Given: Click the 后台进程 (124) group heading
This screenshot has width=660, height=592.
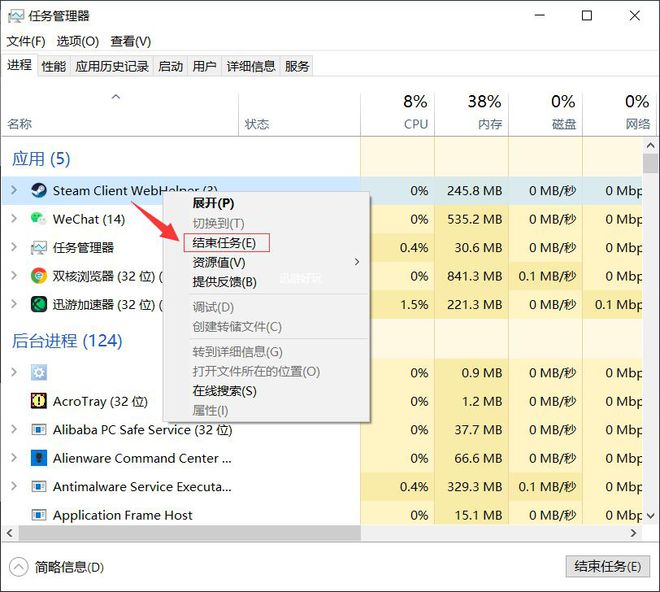Looking at the screenshot, I should [67, 341].
